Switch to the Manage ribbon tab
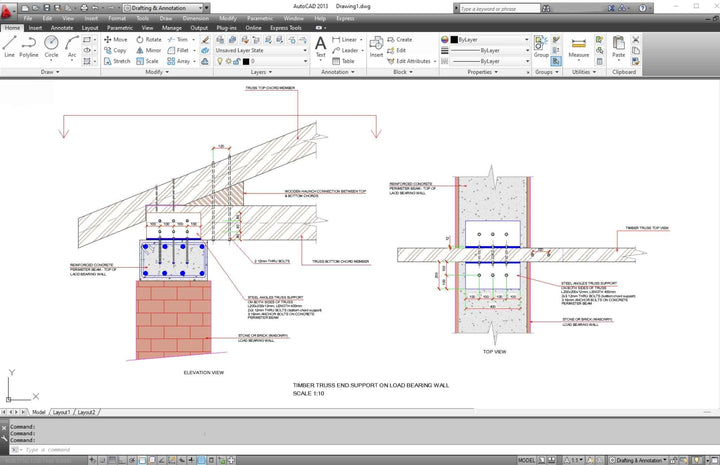720x465 pixels. pos(172,28)
